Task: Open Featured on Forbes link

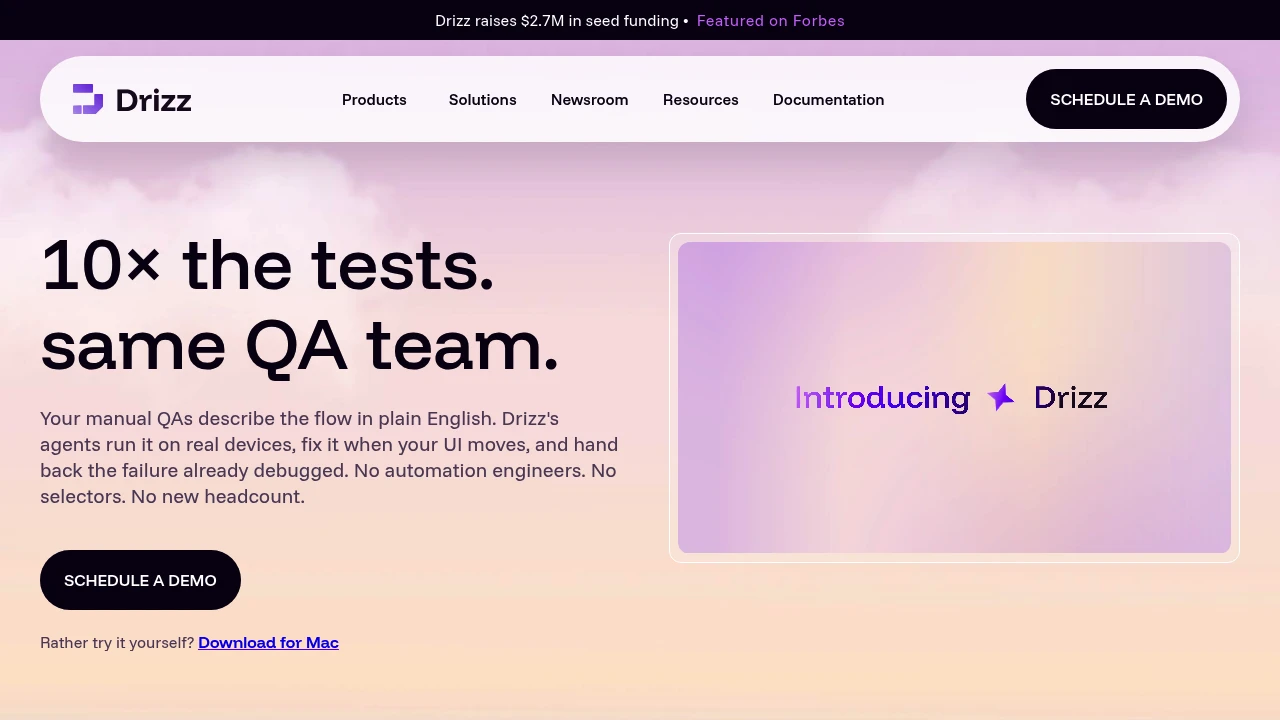Action: [770, 21]
